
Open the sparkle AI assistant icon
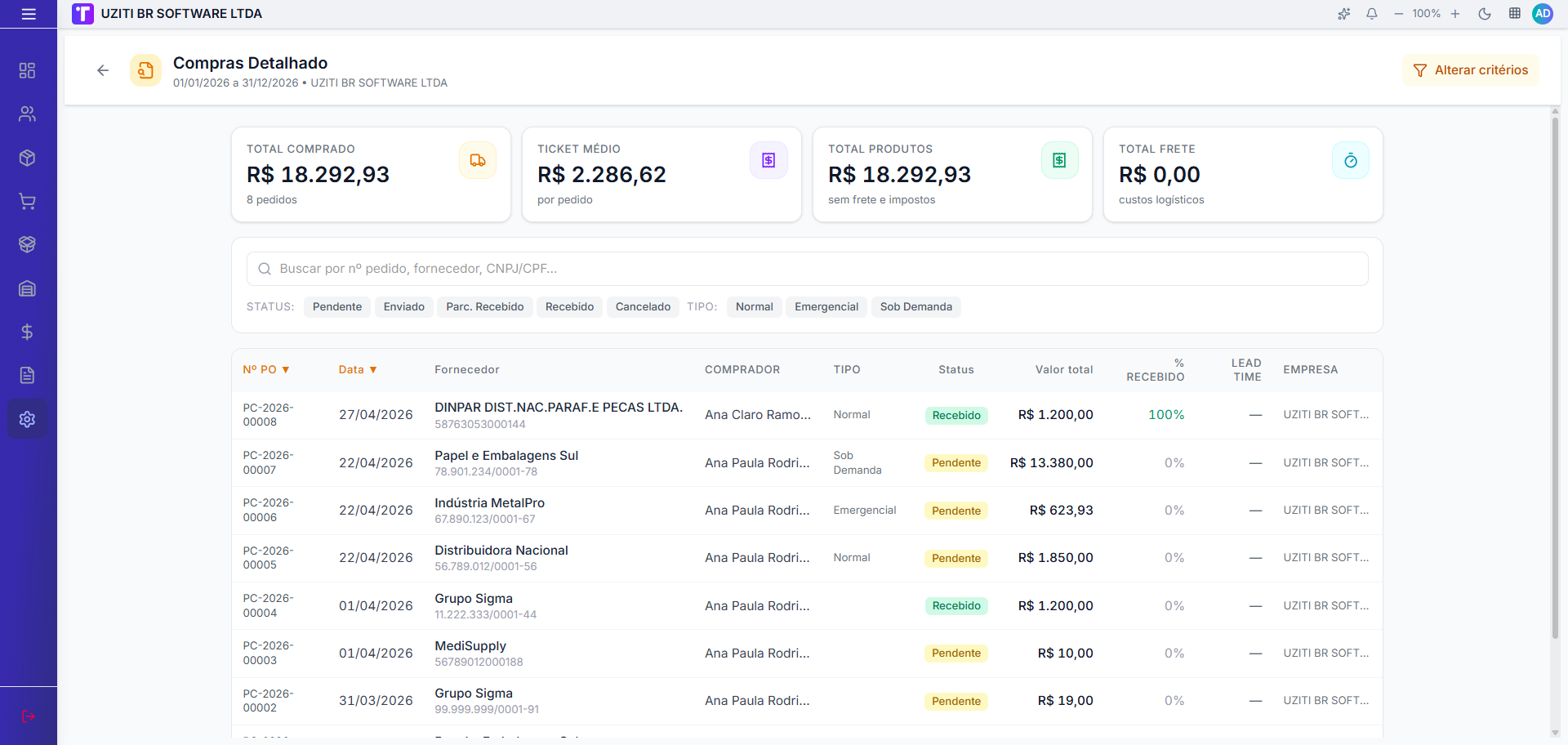tap(1343, 14)
